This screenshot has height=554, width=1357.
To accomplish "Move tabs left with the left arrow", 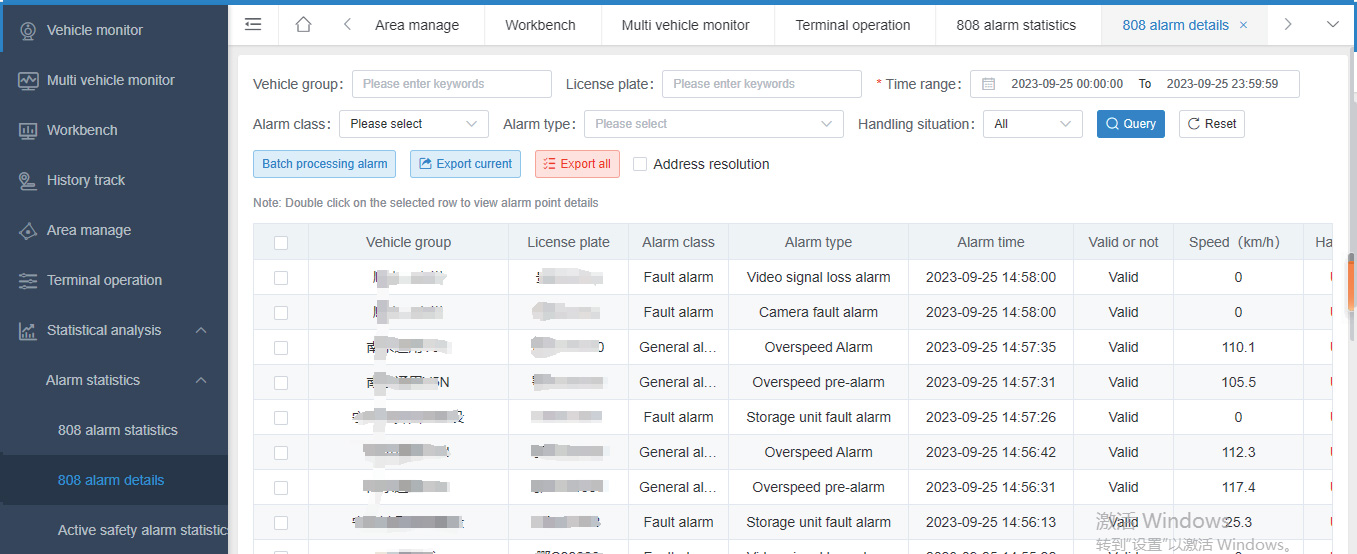I will 347,24.
